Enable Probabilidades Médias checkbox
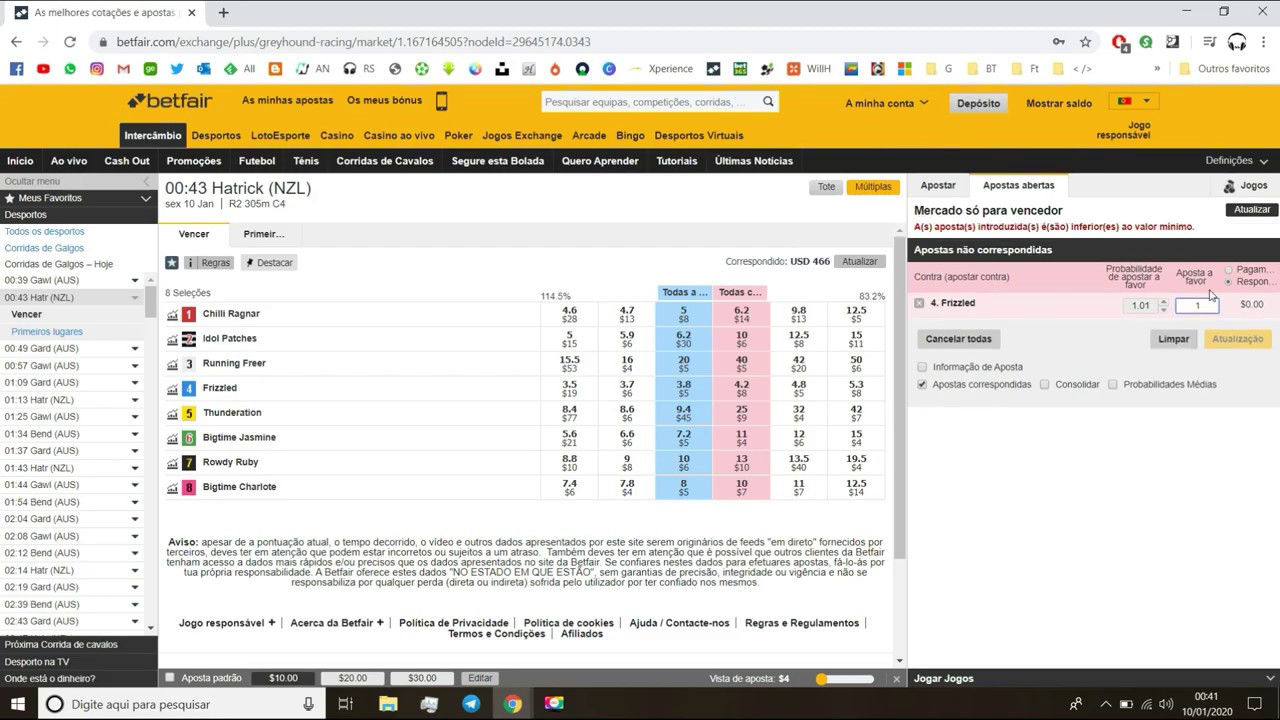 tap(1112, 384)
